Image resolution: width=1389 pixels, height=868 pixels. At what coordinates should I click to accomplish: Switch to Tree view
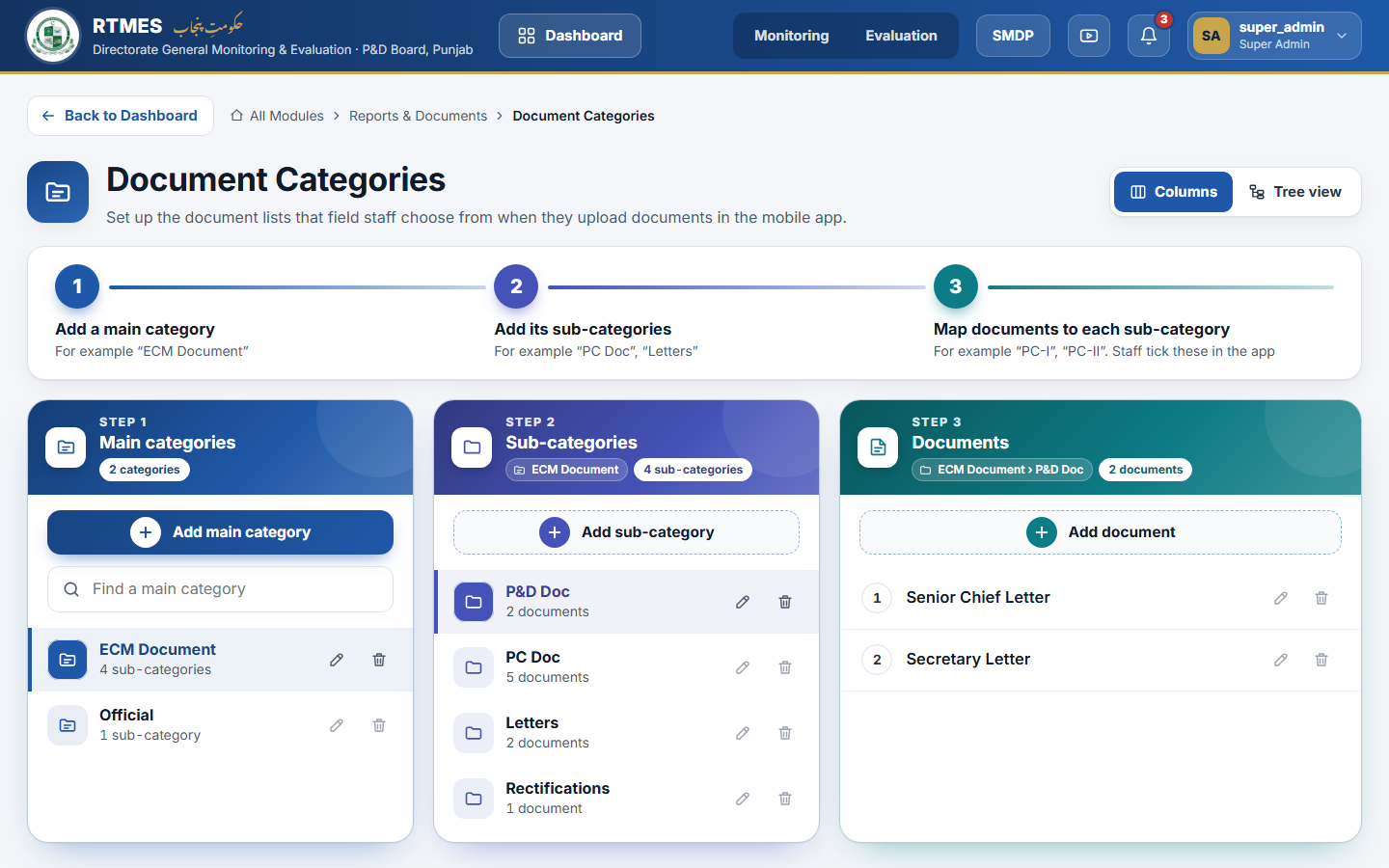click(x=1295, y=192)
